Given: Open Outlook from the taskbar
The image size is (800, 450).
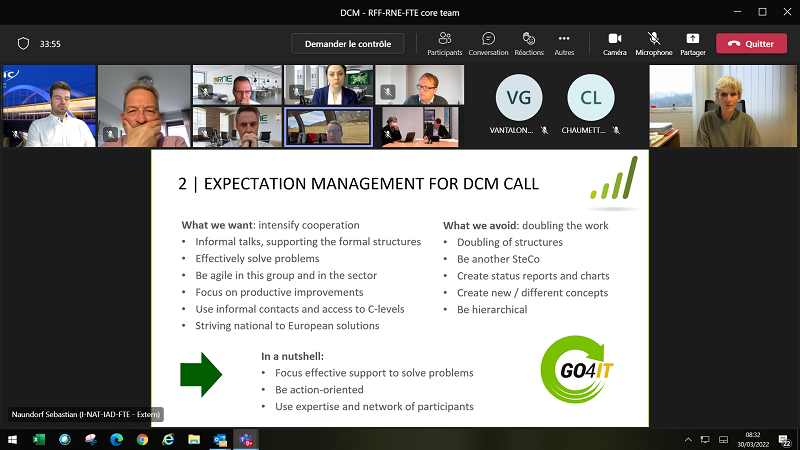Looking at the screenshot, I should pyautogui.click(x=220, y=440).
